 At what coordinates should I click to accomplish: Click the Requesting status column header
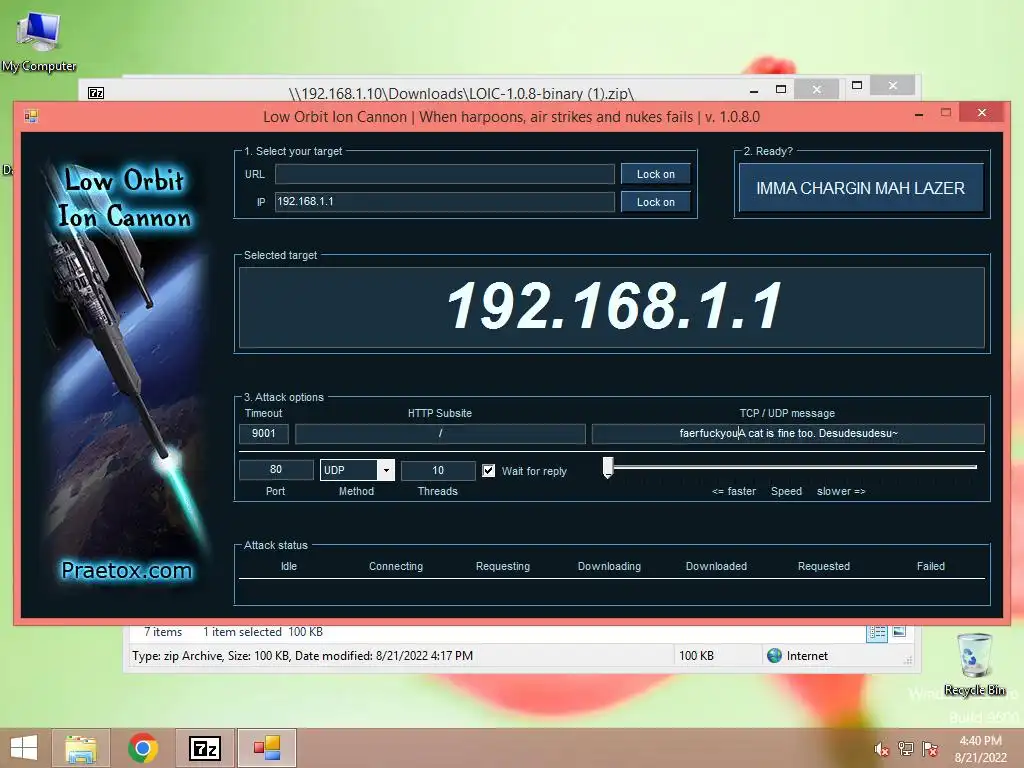click(x=503, y=566)
